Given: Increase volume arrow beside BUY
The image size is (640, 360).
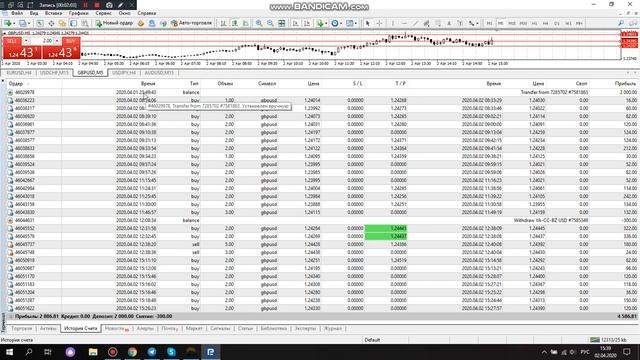Looking at the screenshot, I should point(57,41).
